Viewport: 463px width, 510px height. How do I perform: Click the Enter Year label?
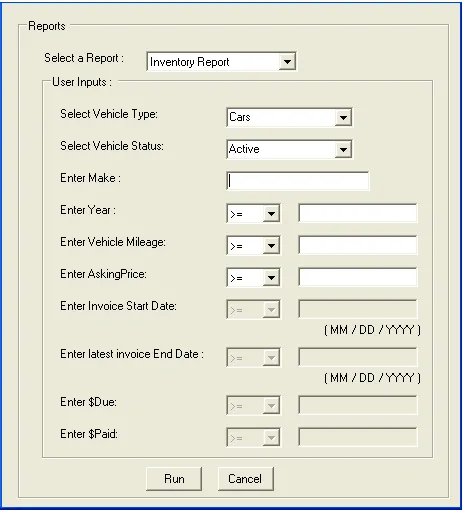pyautogui.click(x=88, y=210)
